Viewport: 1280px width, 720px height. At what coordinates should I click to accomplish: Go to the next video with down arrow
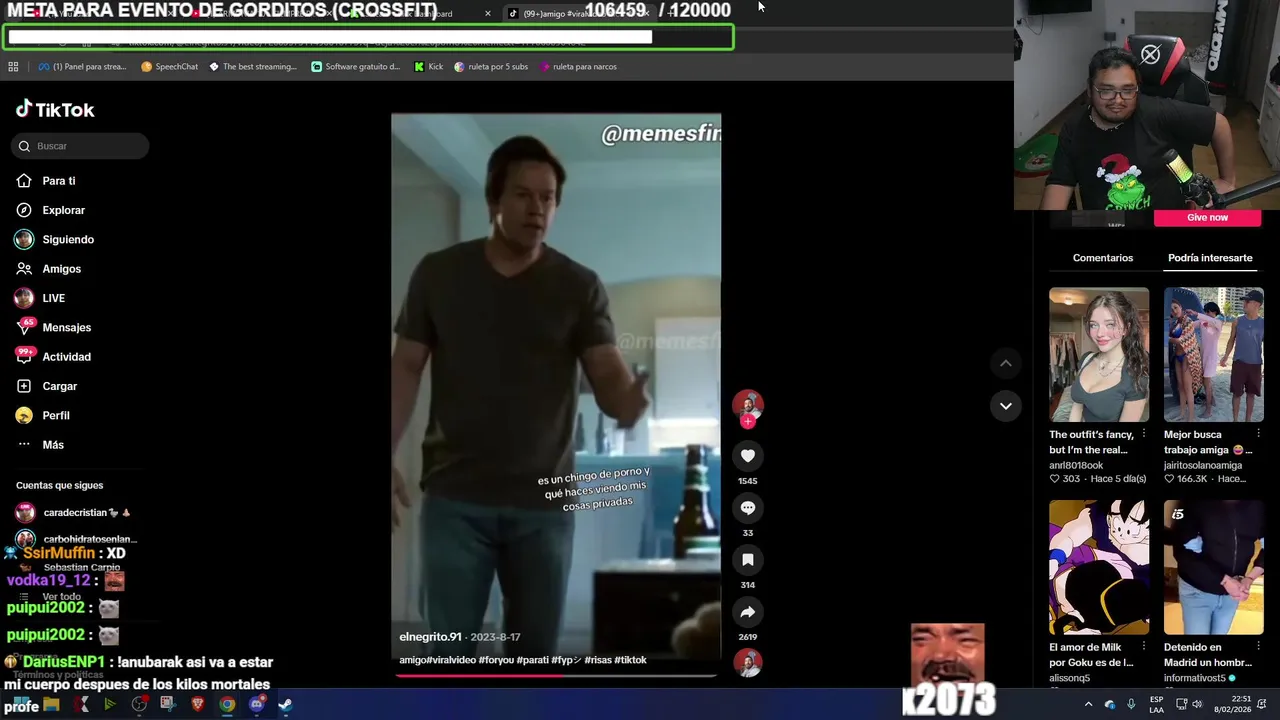1005,405
